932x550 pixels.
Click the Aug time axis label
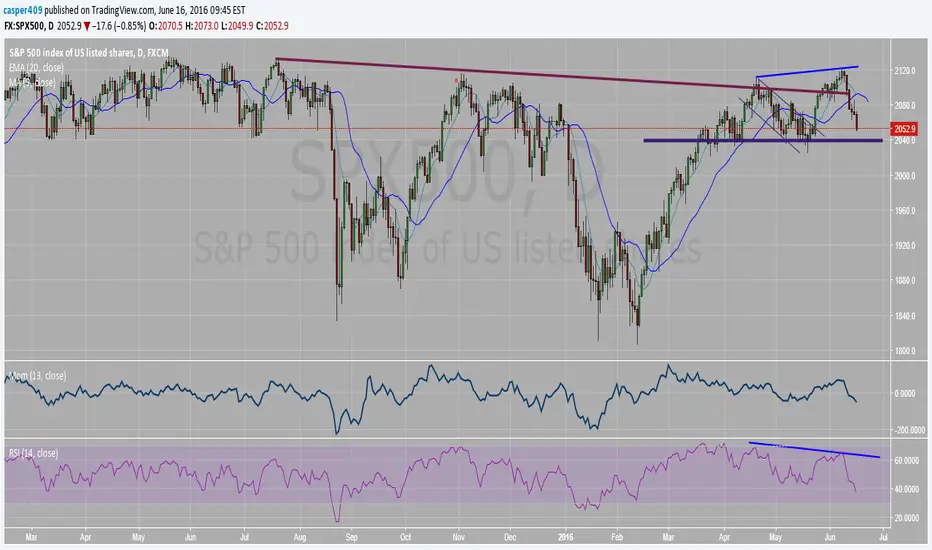(x=300, y=538)
